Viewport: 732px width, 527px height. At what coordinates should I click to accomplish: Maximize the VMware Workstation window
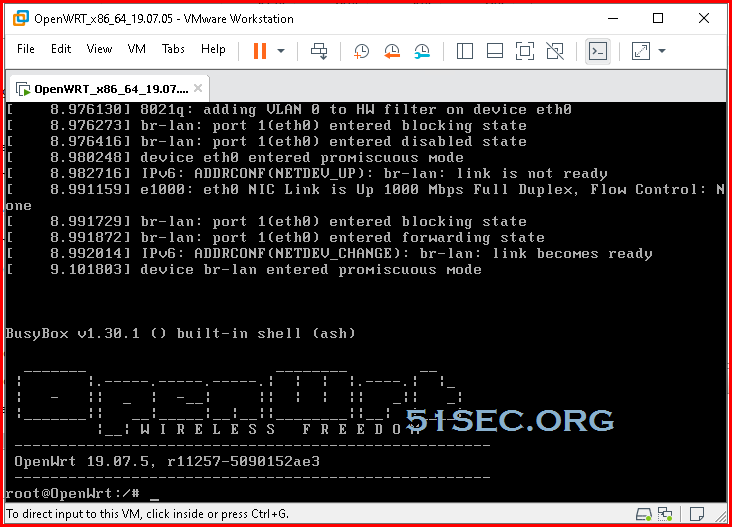(658, 19)
